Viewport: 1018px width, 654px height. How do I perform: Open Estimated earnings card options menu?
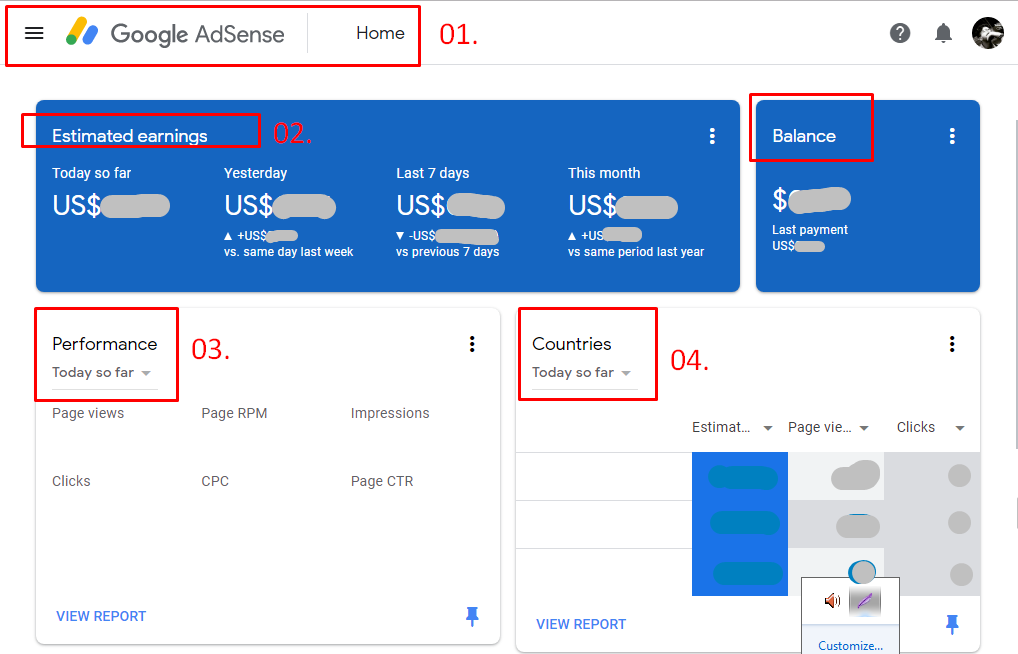tap(712, 136)
